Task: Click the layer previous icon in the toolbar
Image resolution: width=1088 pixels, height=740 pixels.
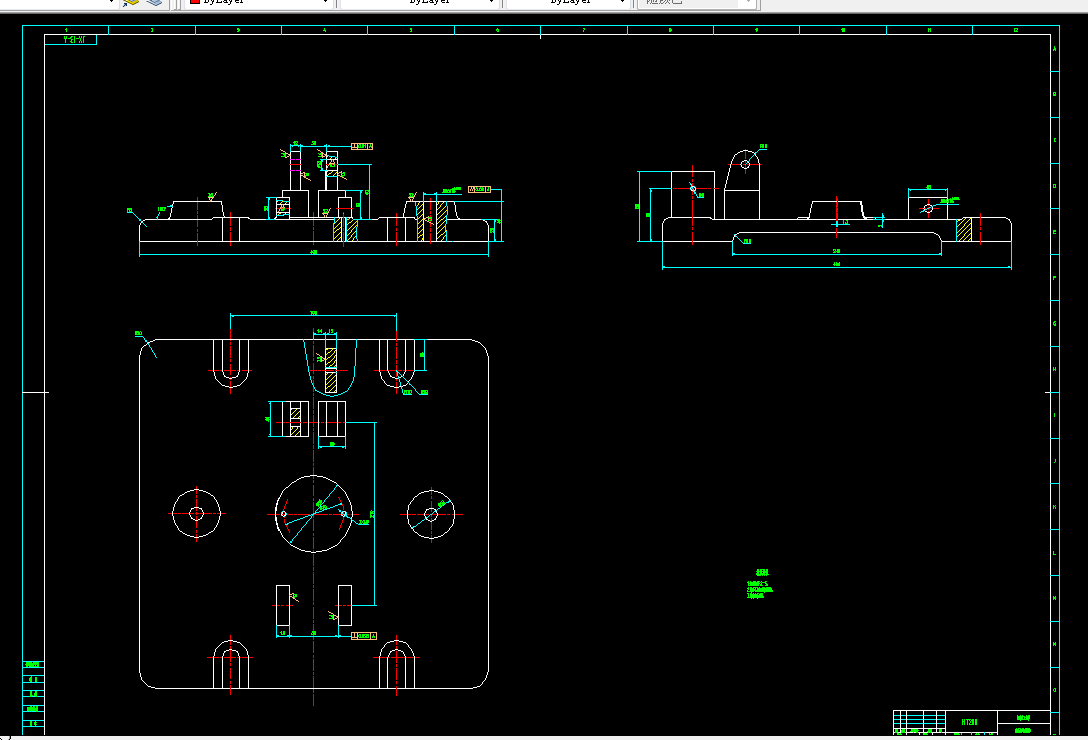Action: point(154,2)
